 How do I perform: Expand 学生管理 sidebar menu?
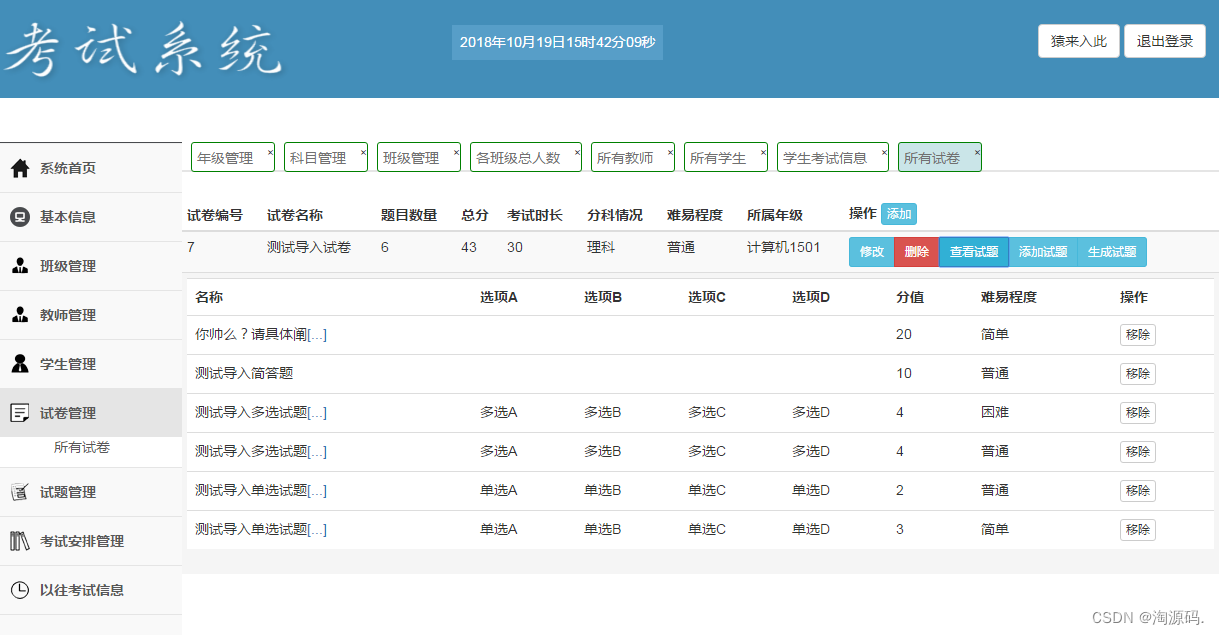pyautogui.click(x=91, y=364)
